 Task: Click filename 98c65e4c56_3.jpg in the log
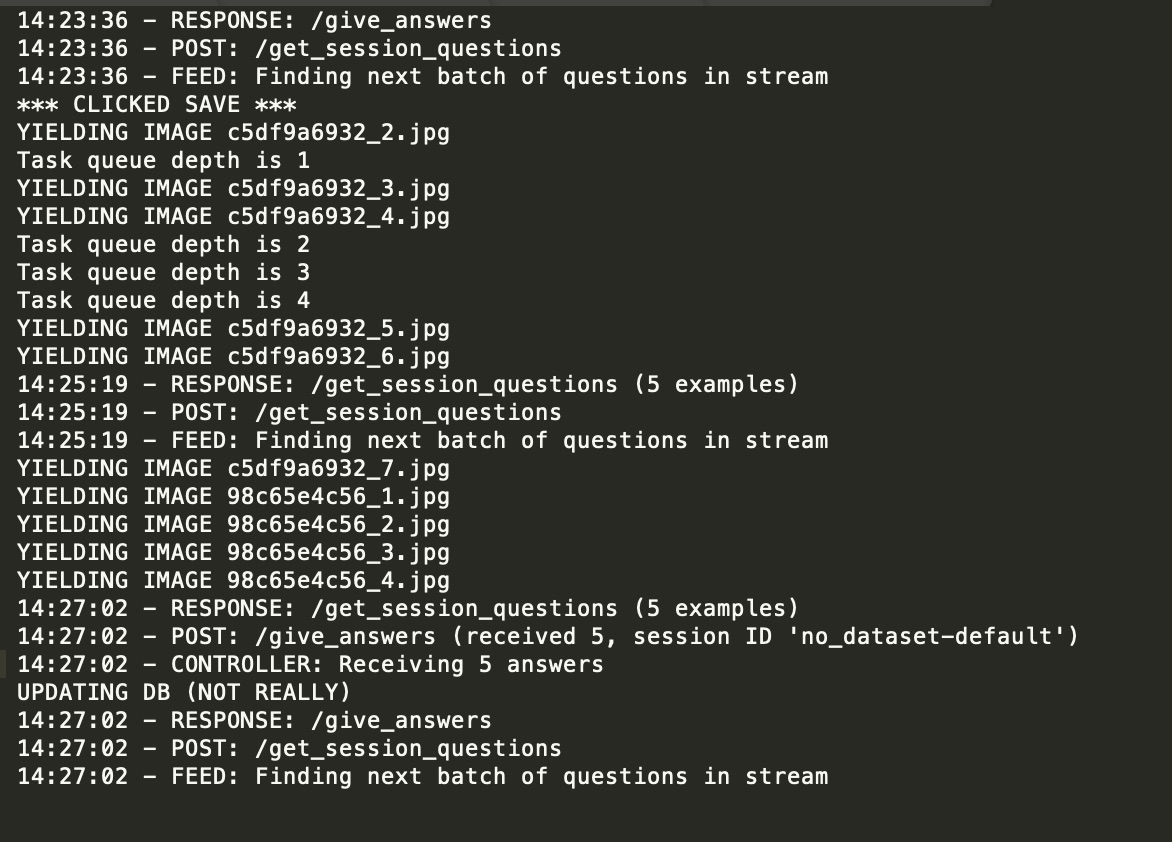click(339, 553)
